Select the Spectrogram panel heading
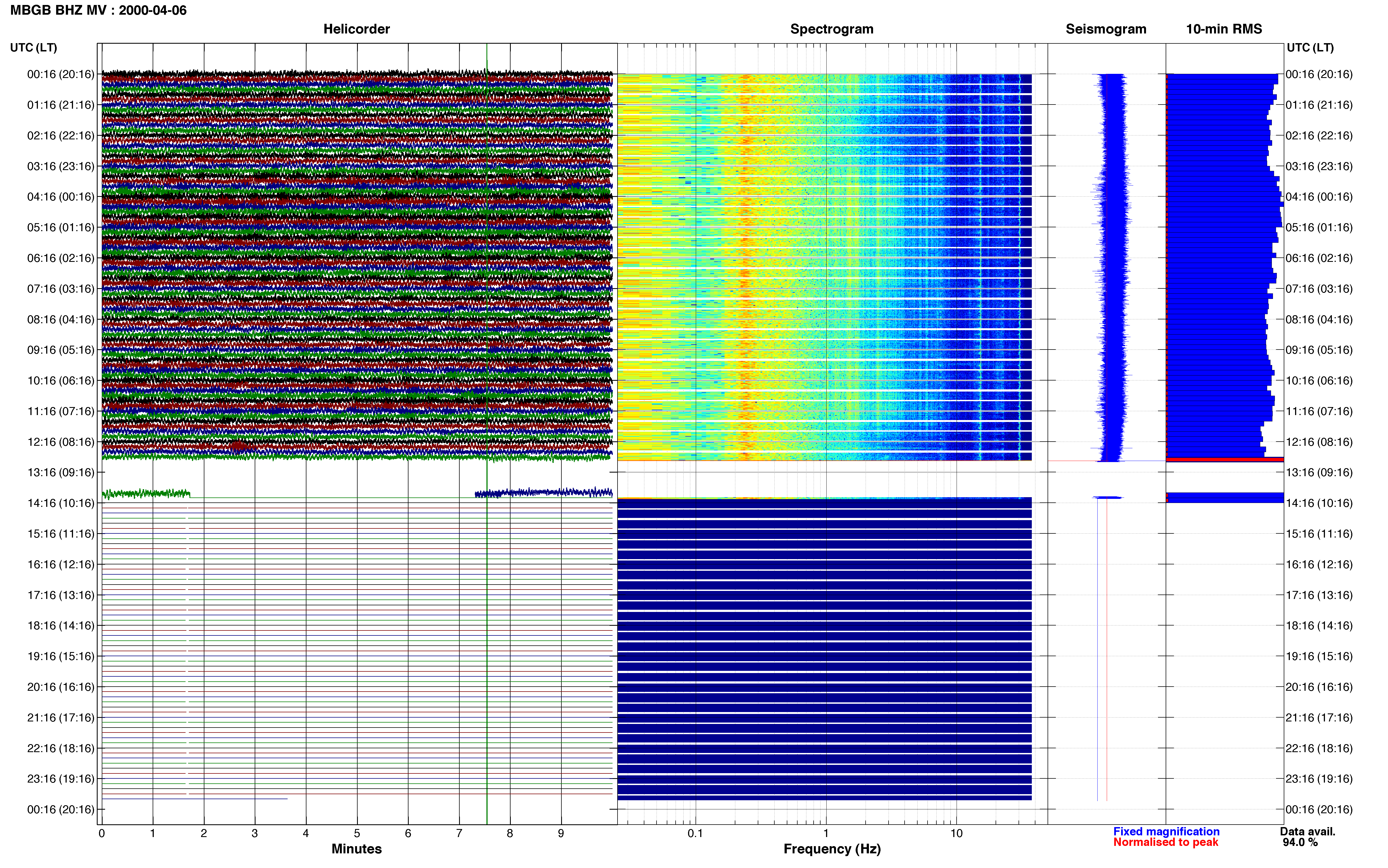 (x=832, y=29)
